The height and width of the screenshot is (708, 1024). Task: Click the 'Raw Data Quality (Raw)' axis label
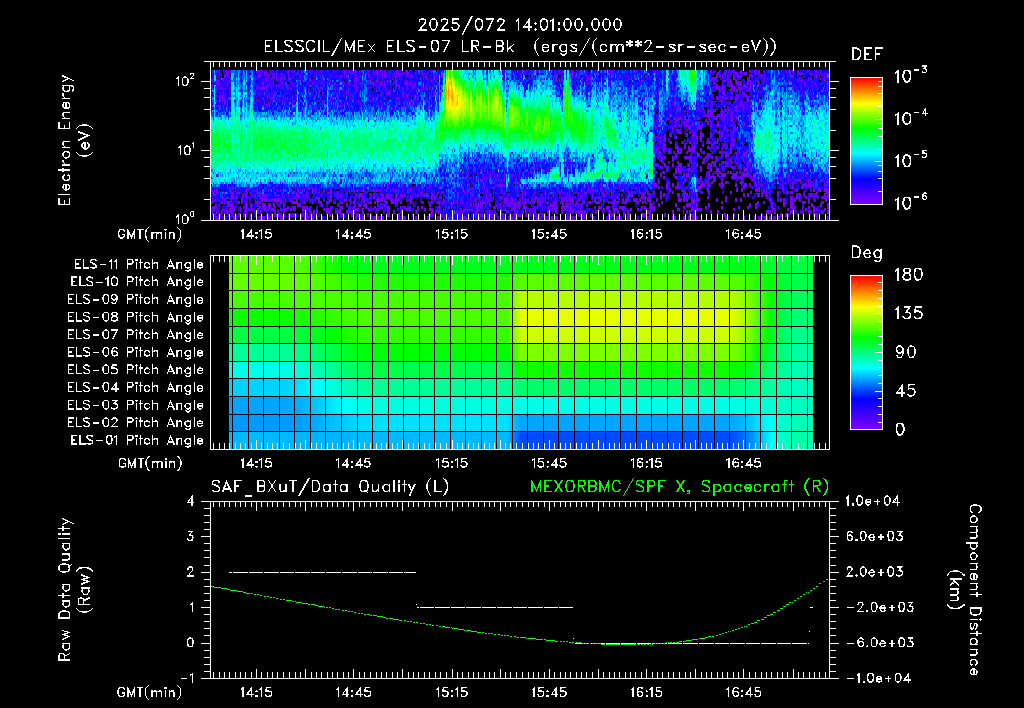(74, 590)
